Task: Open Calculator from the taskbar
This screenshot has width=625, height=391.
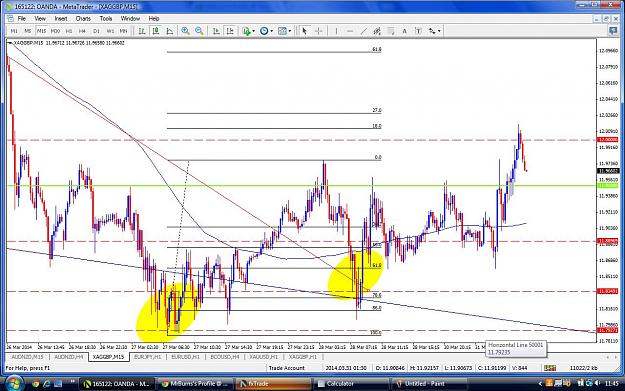Action: [352, 384]
